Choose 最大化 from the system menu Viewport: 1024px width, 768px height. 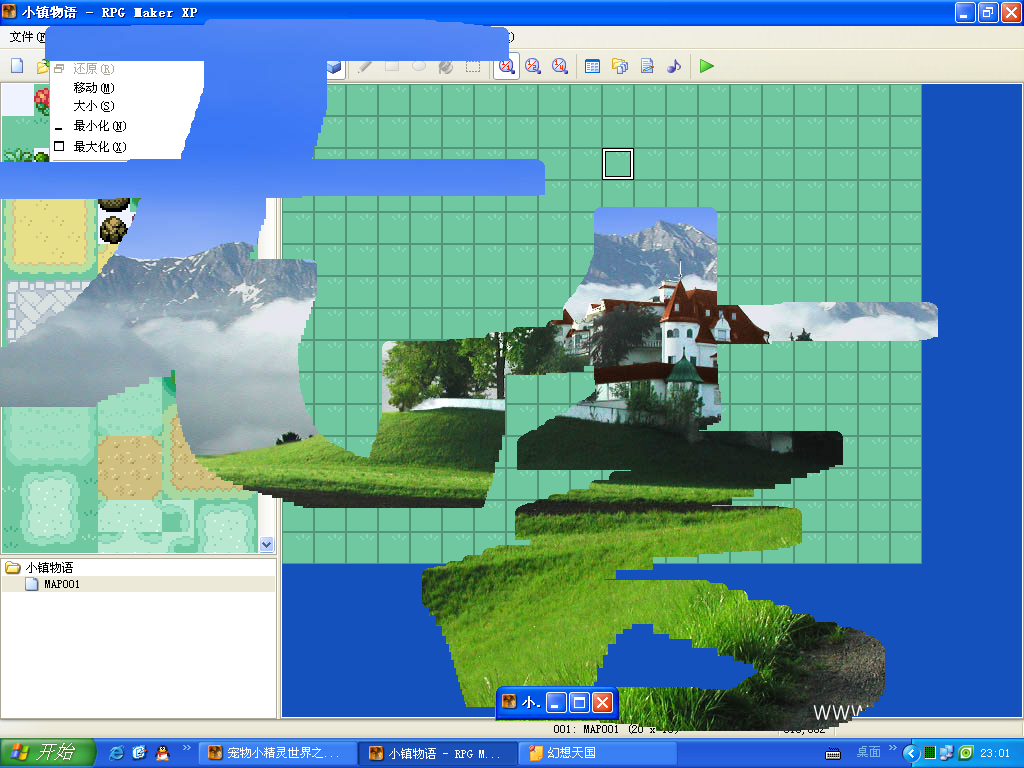[x=99, y=146]
